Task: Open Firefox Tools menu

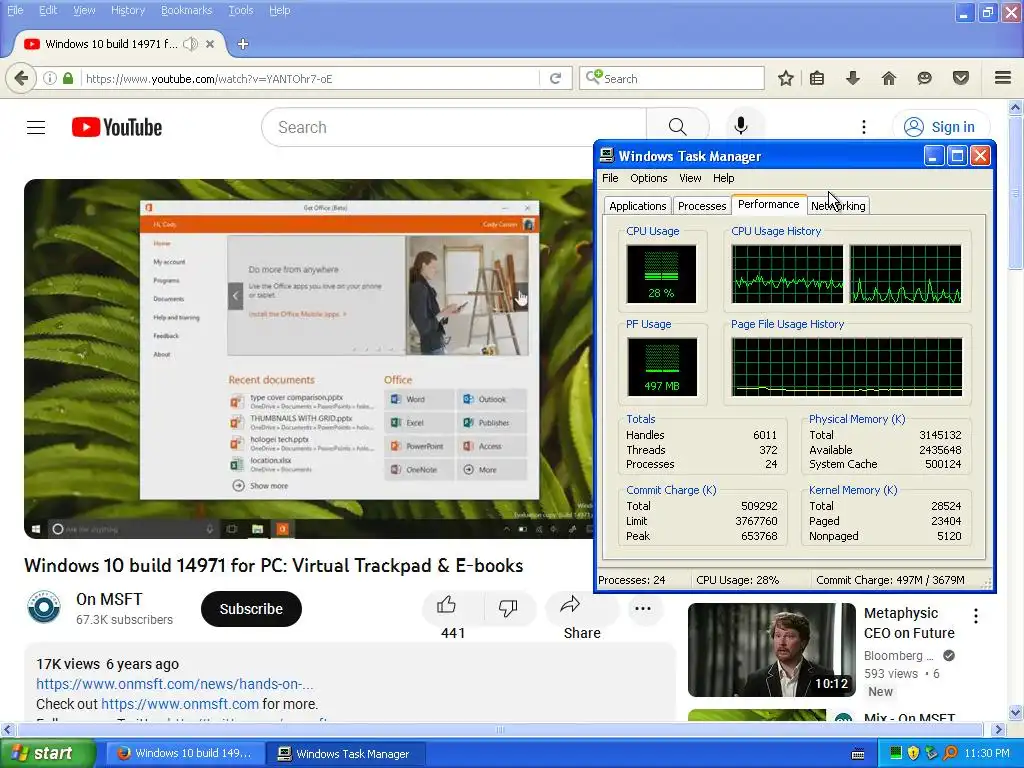Action: coord(240,10)
